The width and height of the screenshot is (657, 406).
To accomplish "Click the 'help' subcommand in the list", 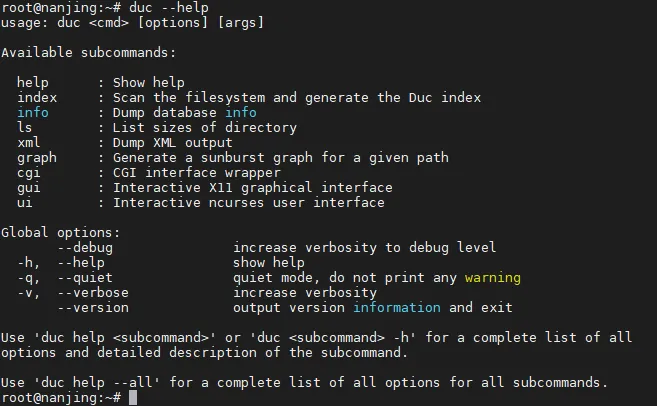I will [33, 83].
